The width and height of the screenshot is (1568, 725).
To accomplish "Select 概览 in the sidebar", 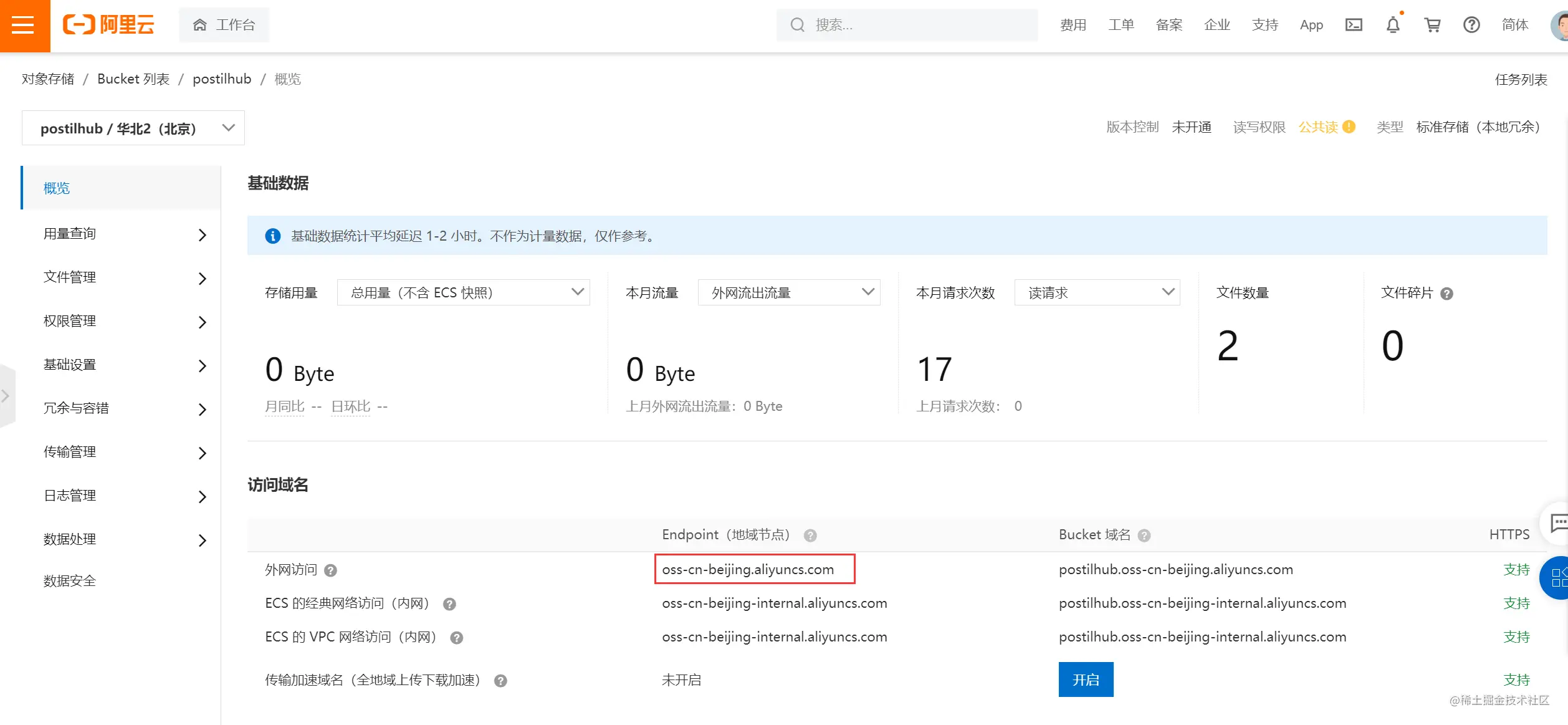I will point(122,188).
